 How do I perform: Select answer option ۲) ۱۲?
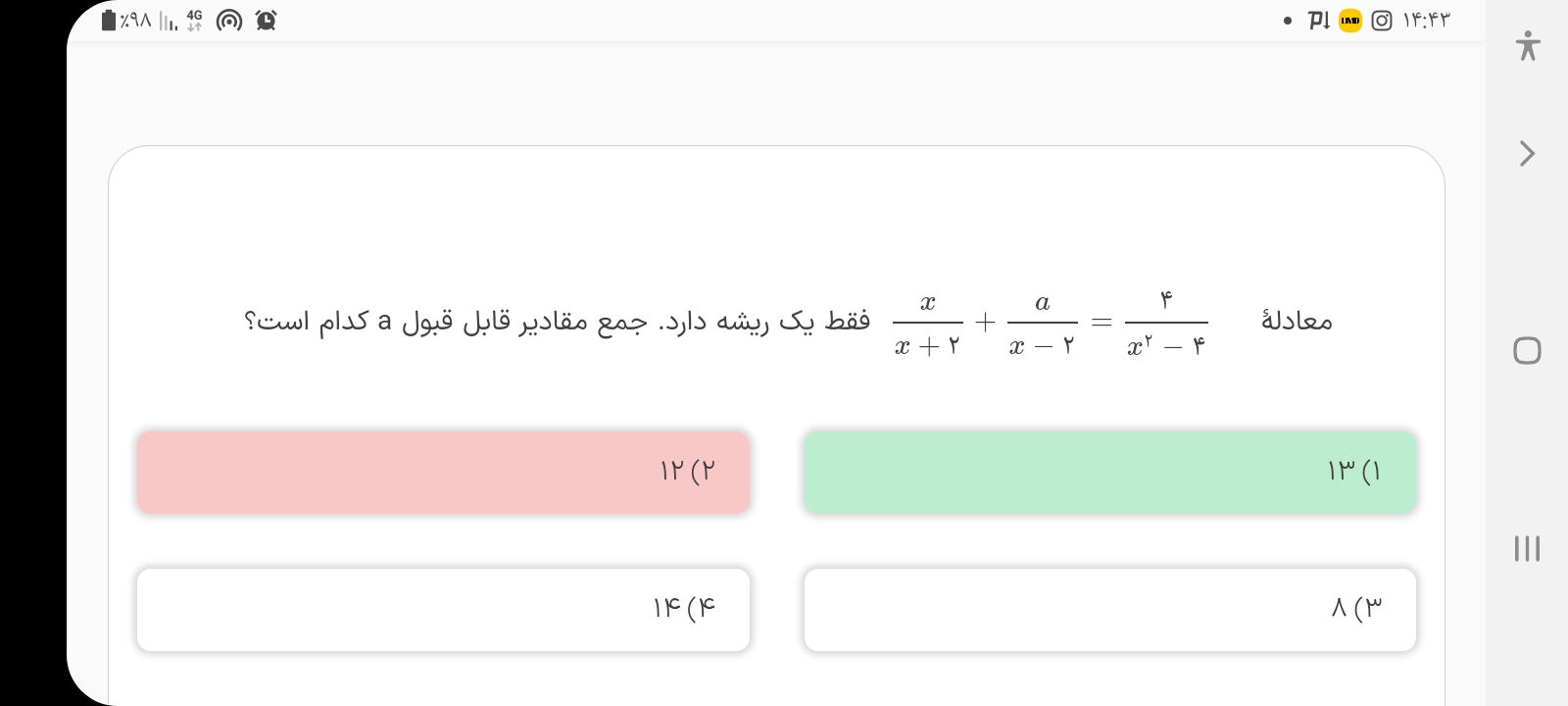(443, 472)
